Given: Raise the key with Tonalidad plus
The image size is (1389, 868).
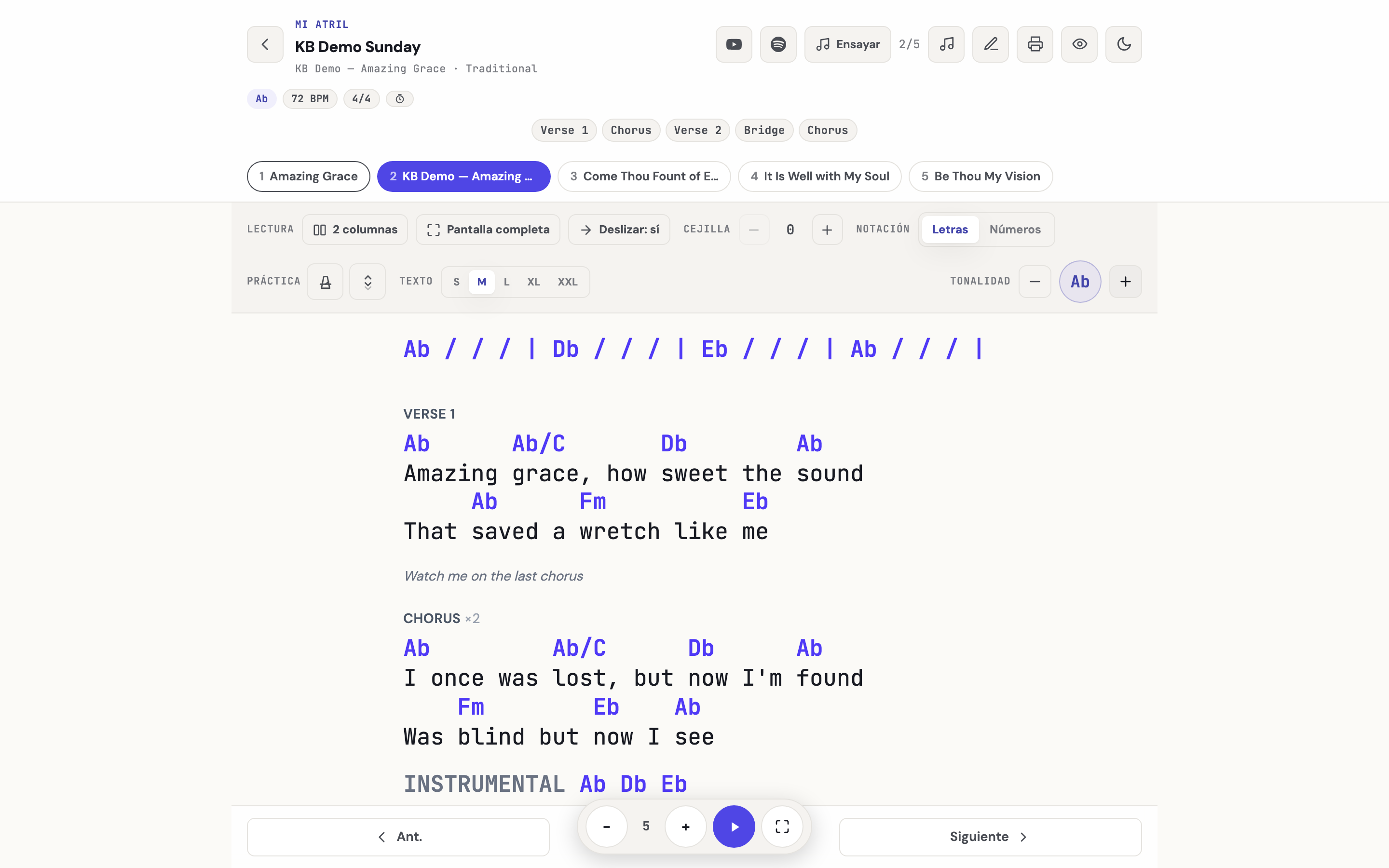Looking at the screenshot, I should pos(1125,281).
